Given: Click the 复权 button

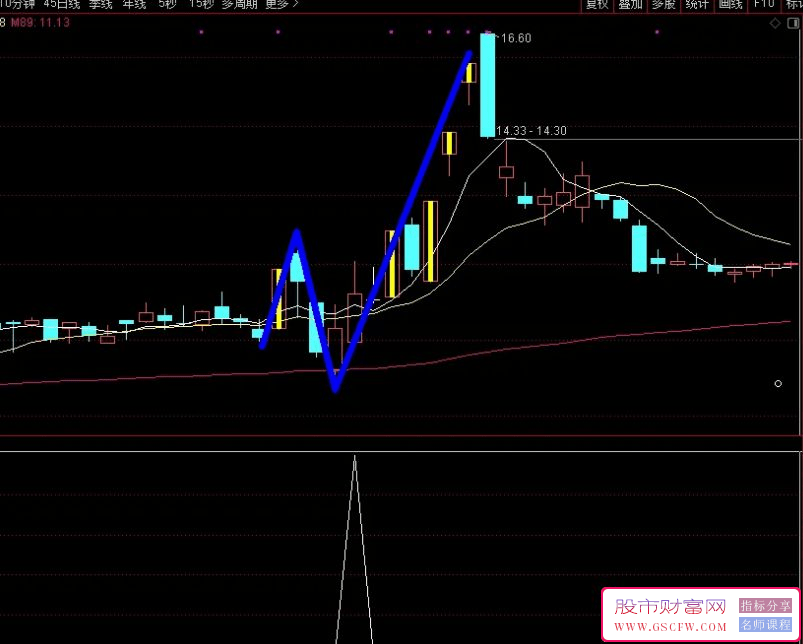Looking at the screenshot, I should pos(597,5).
